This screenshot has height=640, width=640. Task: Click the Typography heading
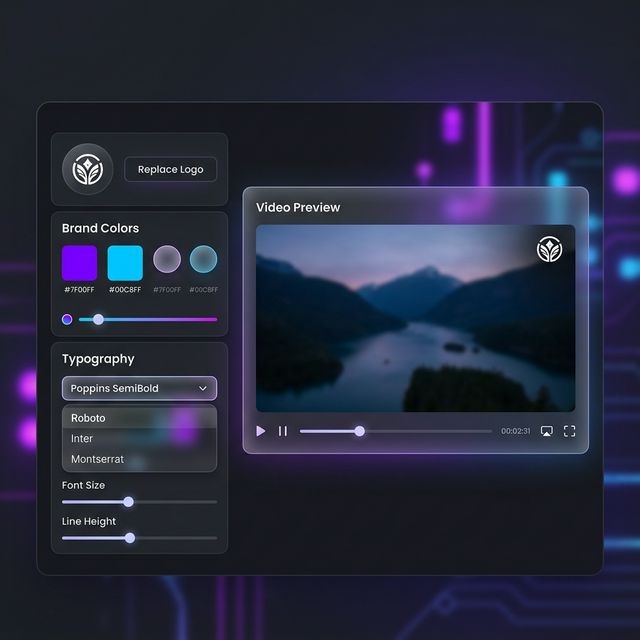click(x=98, y=359)
